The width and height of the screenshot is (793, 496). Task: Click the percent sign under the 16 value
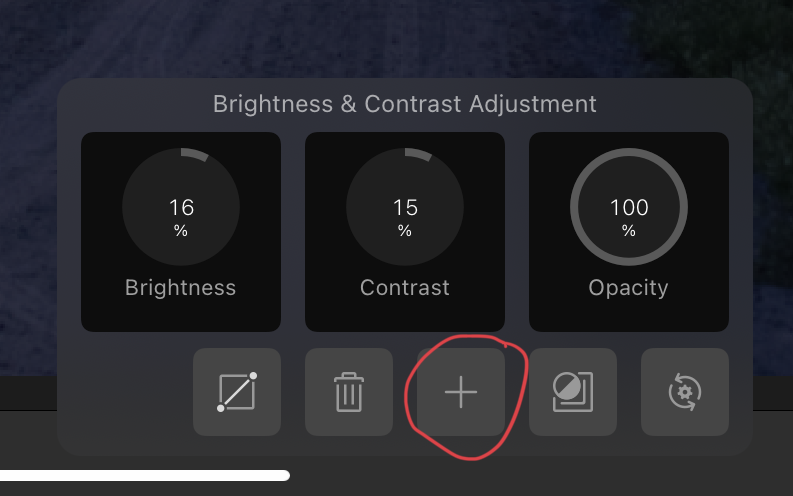[x=181, y=231]
